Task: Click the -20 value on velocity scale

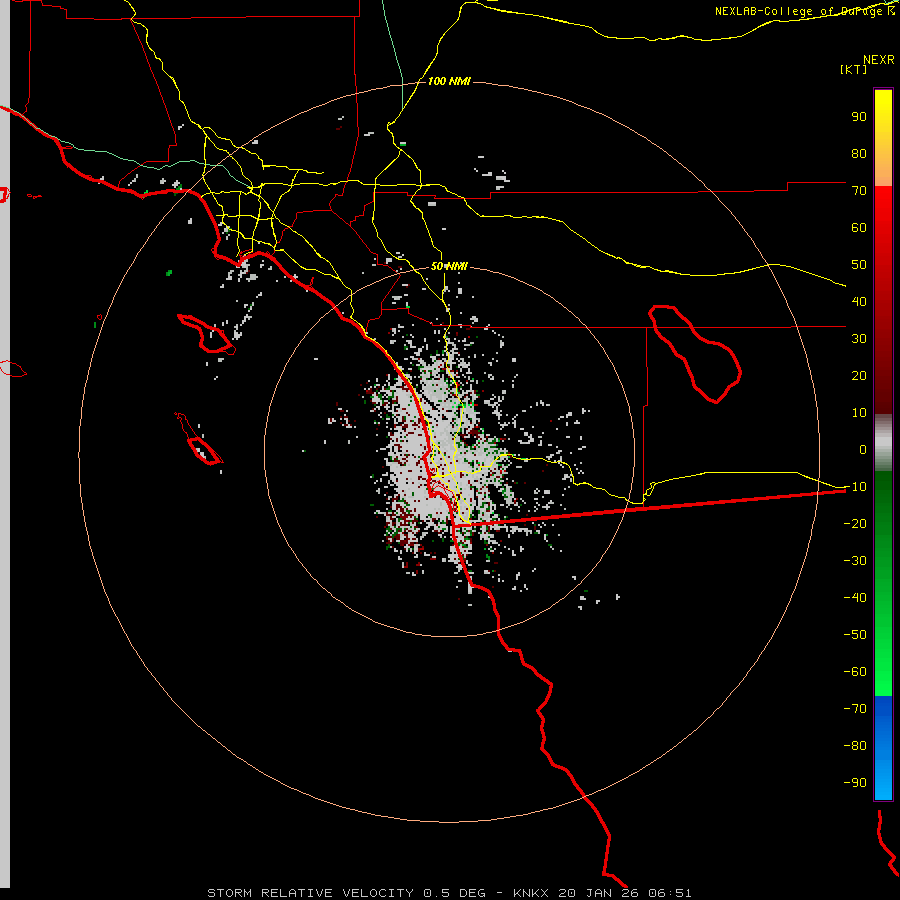Action: (855, 524)
